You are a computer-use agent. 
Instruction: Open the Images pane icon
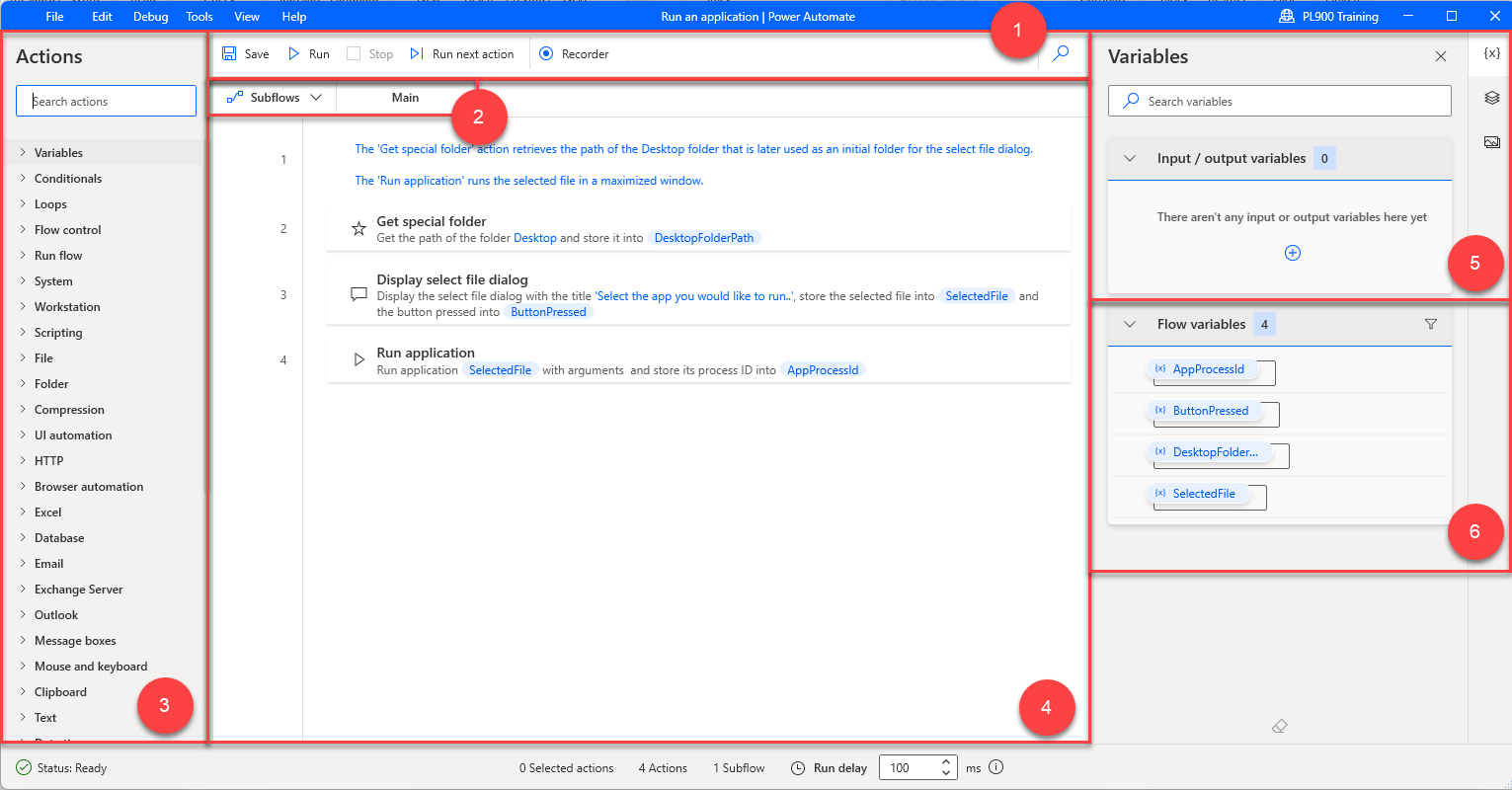1492,142
